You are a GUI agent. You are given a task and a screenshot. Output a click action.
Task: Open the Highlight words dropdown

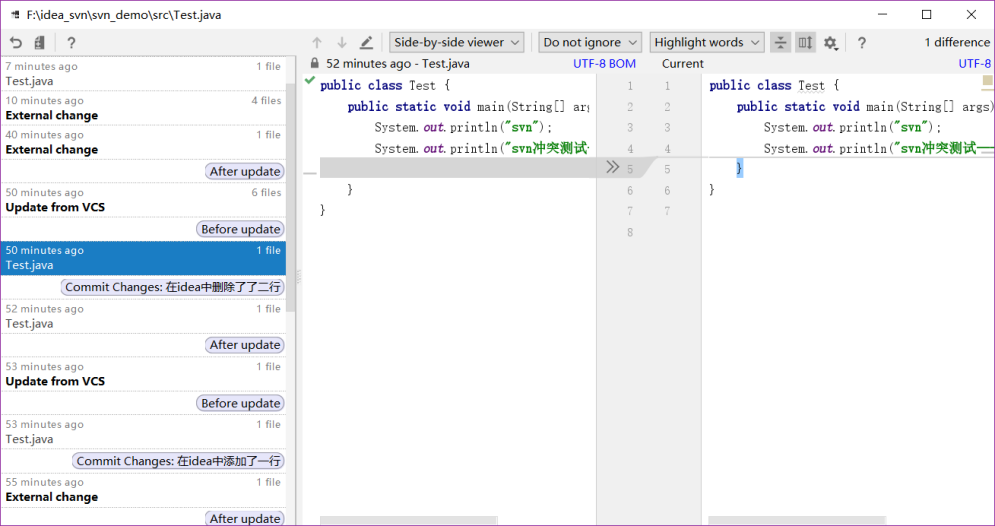707,43
